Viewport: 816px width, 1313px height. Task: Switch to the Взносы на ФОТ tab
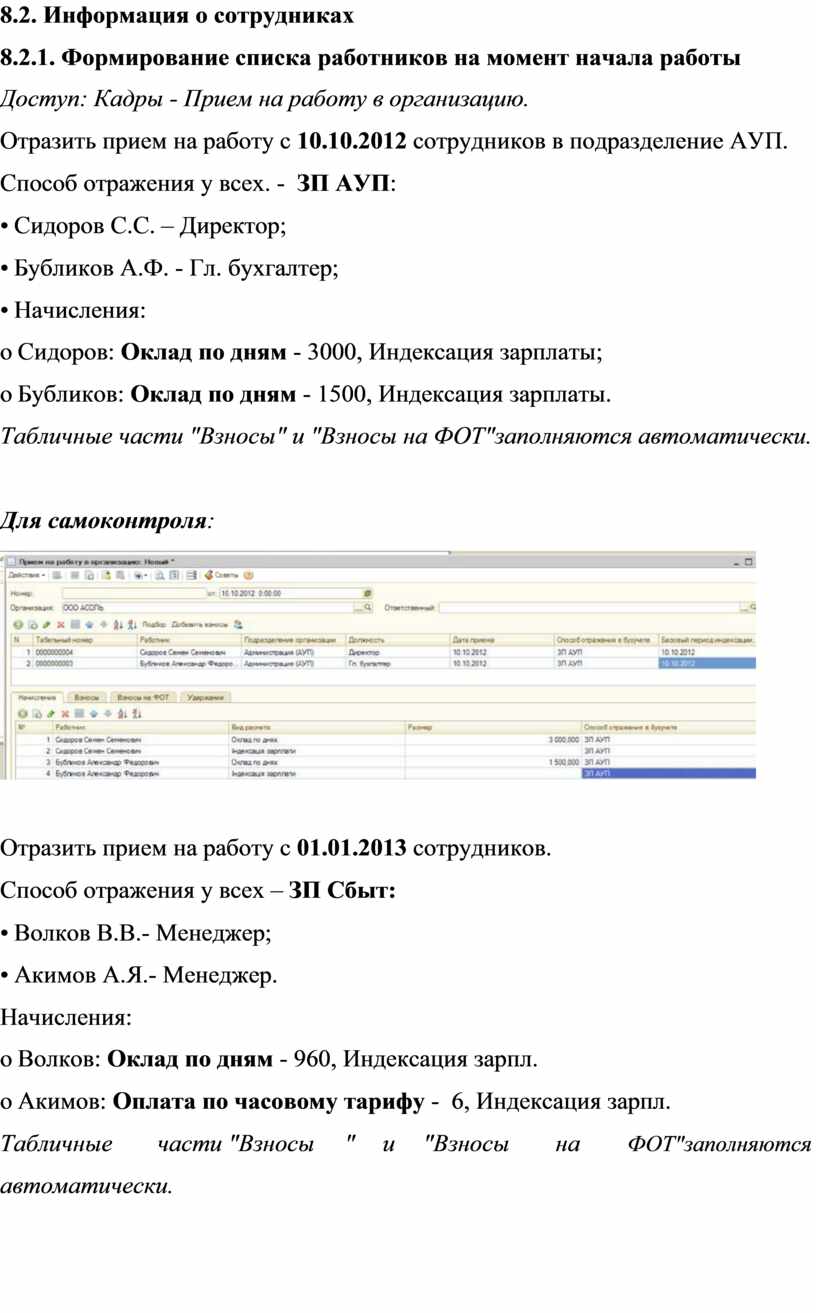click(144, 697)
